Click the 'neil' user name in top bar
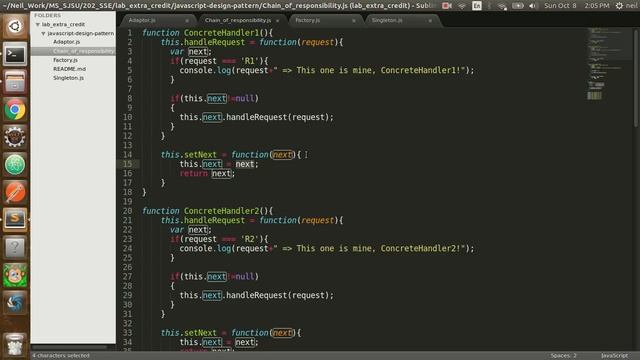Image resolution: width=640 pixels, height=360 pixels. (x=632, y=6)
